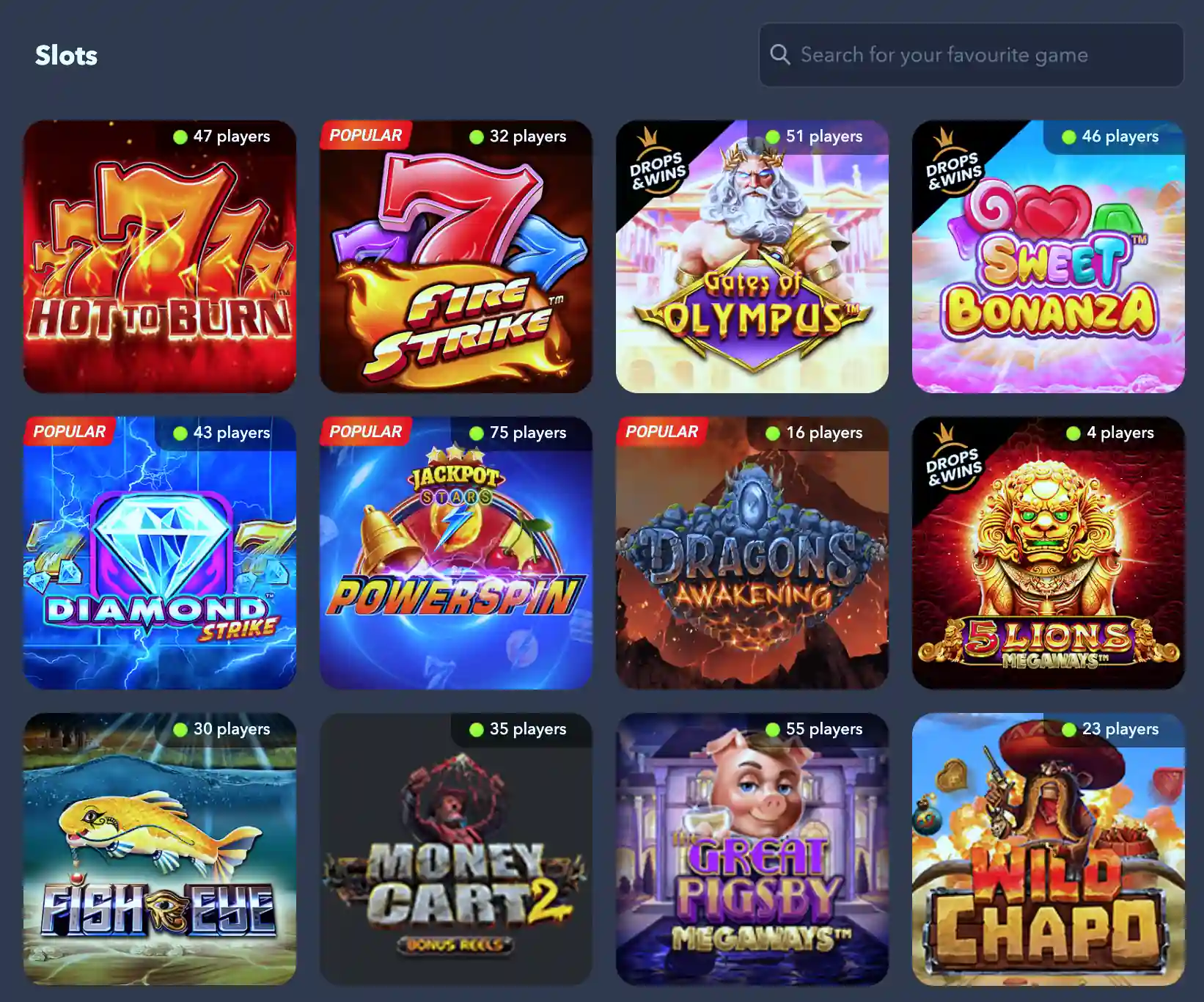Play the Wild Chapo slot
The width and height of the screenshot is (1204, 1002).
click(1049, 849)
